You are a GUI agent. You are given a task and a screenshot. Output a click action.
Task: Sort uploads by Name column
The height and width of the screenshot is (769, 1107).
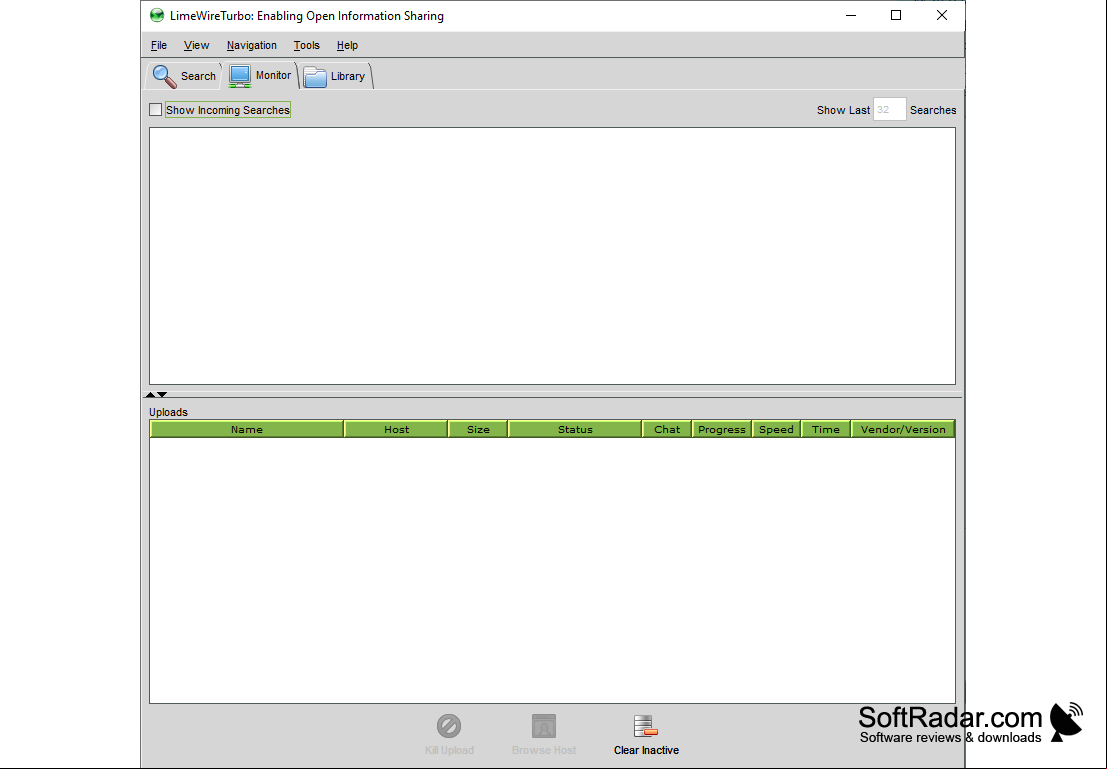[246, 429]
